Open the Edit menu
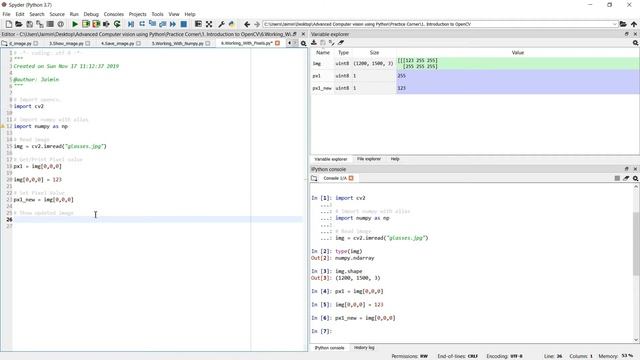This screenshot has height=360, width=640. coord(20,14)
